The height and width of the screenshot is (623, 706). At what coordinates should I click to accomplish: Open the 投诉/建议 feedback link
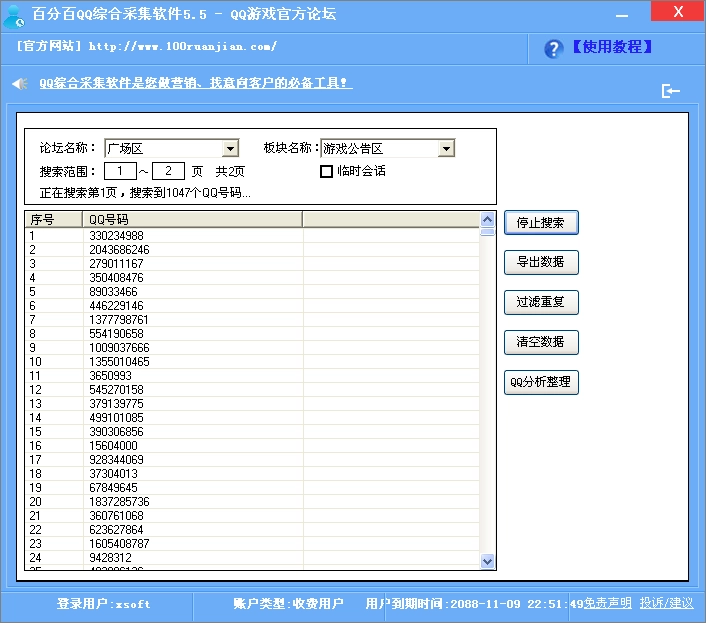(x=666, y=603)
